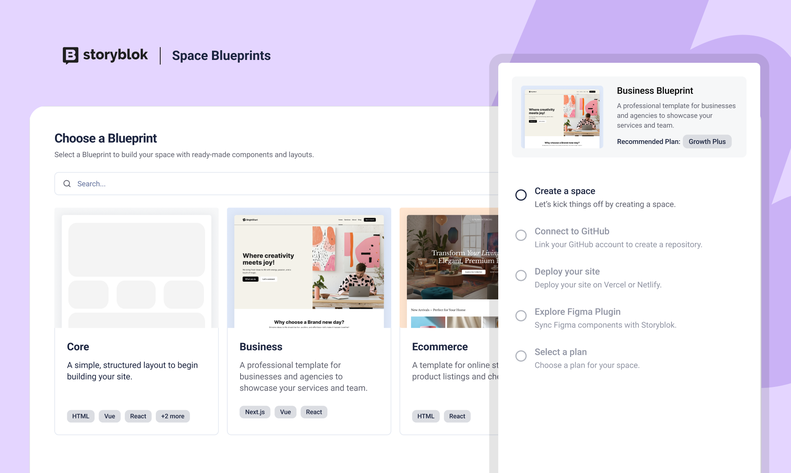Open the Ecommerce blueprint preview thumbnail

click(449, 268)
